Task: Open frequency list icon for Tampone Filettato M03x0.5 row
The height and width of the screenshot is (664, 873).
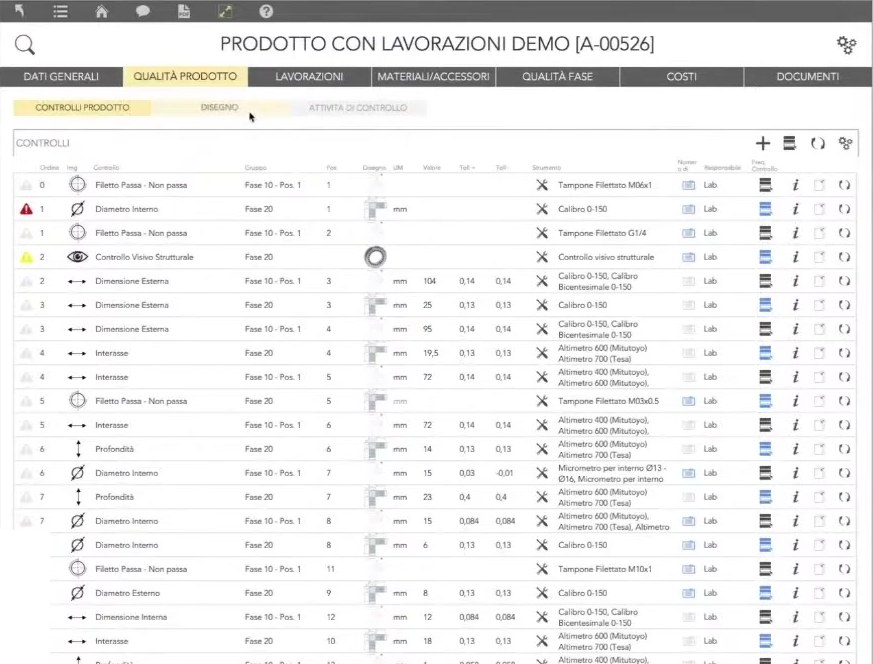Action: point(766,401)
